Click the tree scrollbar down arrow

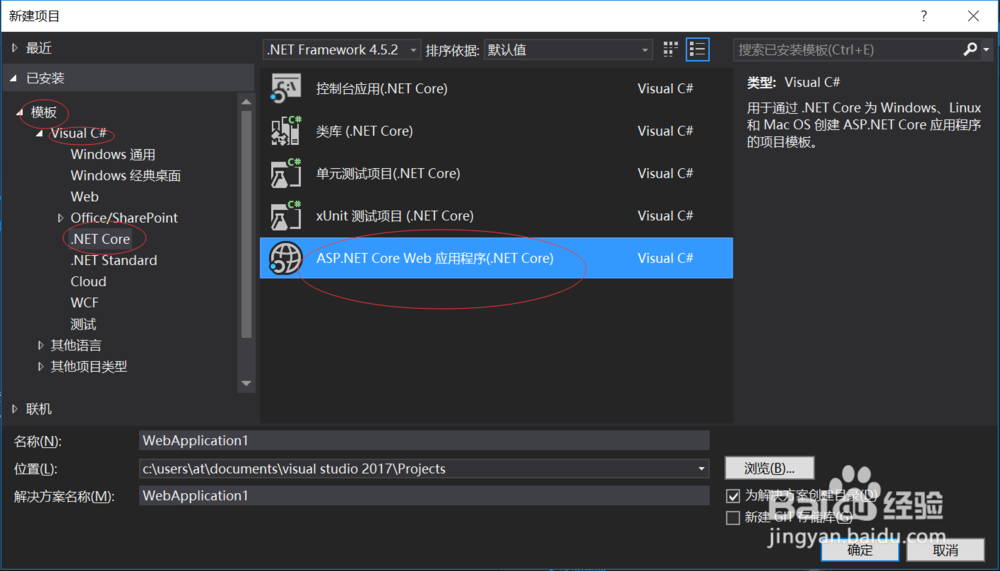pos(246,383)
